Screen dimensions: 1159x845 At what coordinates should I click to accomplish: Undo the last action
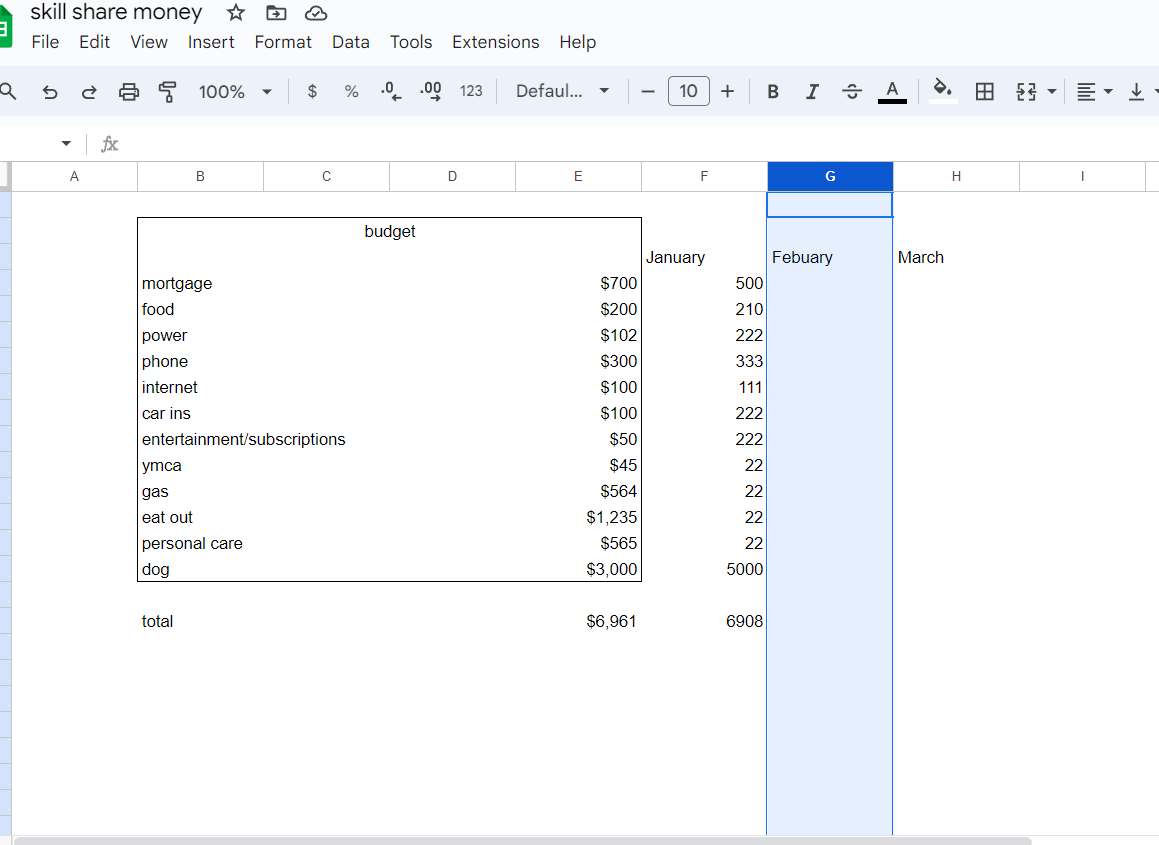(x=50, y=92)
